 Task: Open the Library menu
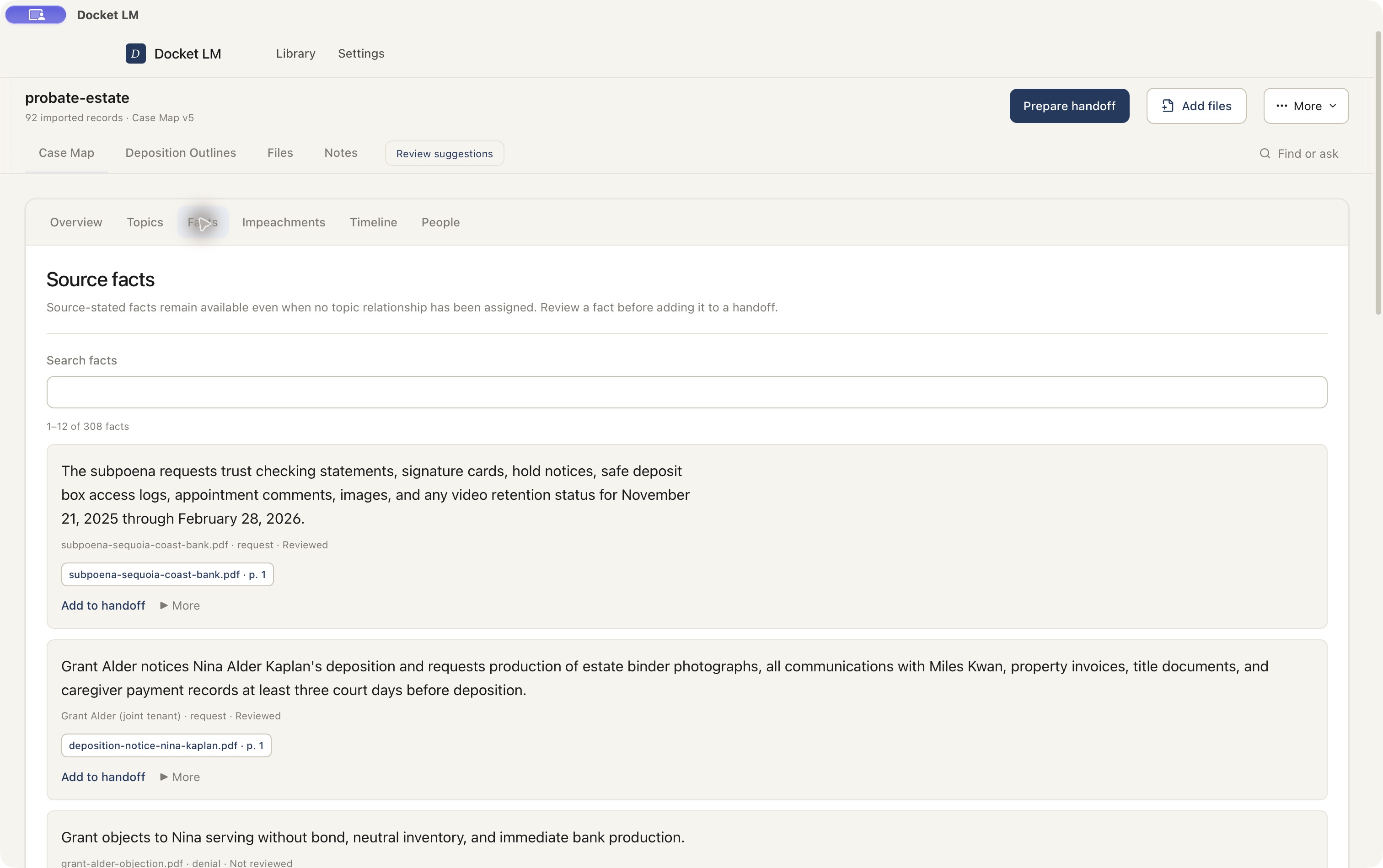pos(295,54)
